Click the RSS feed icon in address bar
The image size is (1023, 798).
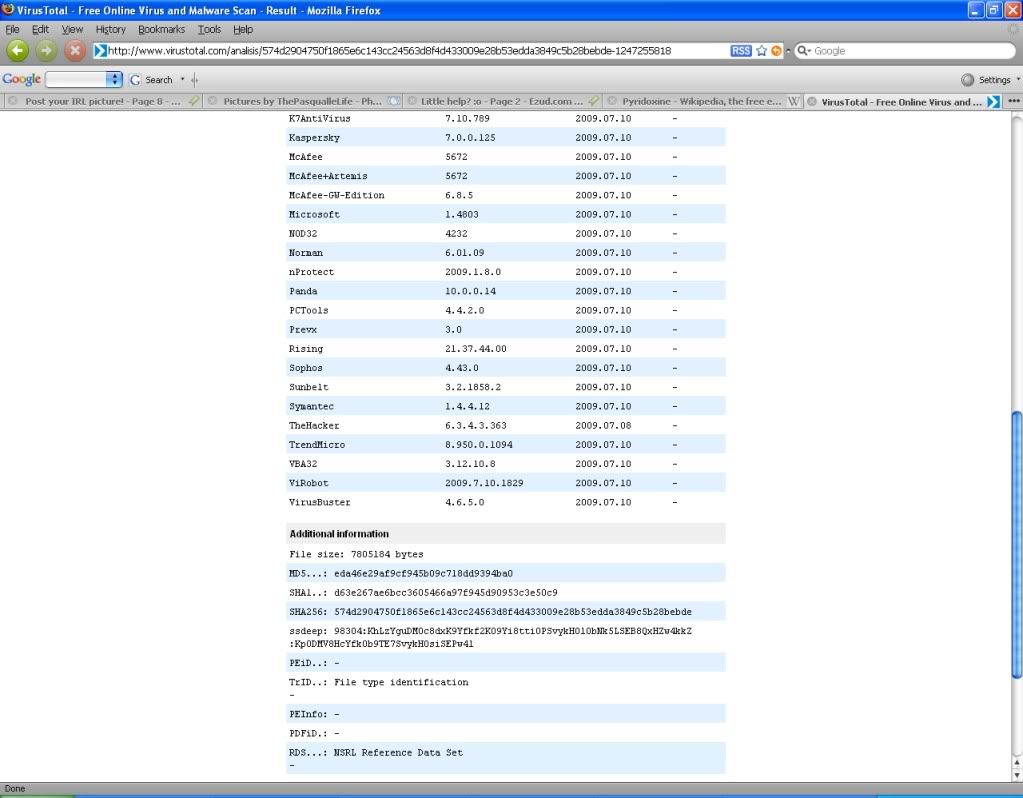pos(740,51)
